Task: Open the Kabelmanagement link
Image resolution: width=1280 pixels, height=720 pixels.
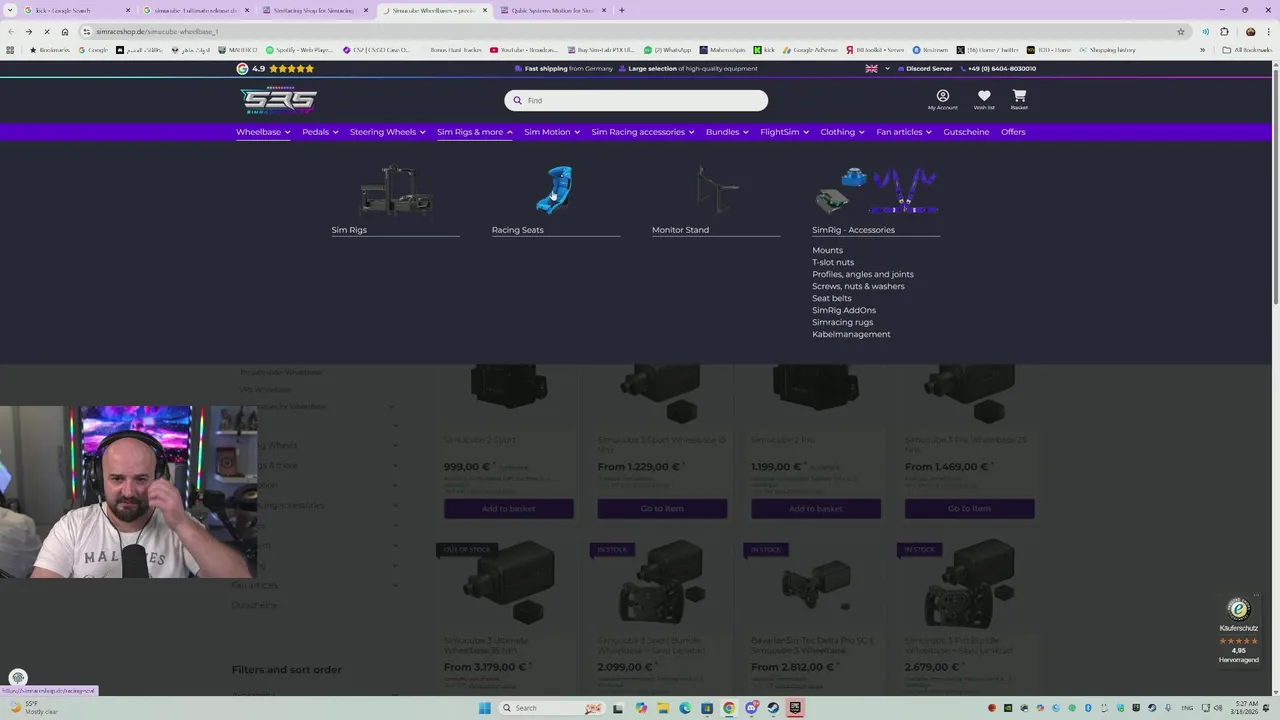Action: click(x=851, y=334)
